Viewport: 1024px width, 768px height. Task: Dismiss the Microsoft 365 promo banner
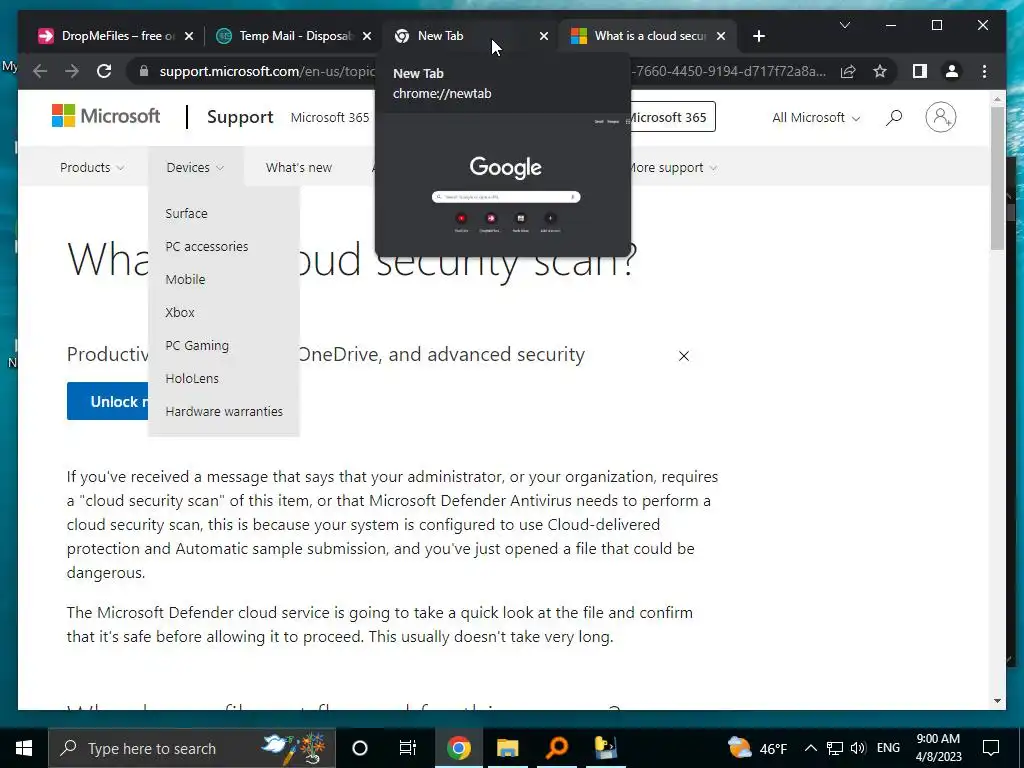[683, 356]
